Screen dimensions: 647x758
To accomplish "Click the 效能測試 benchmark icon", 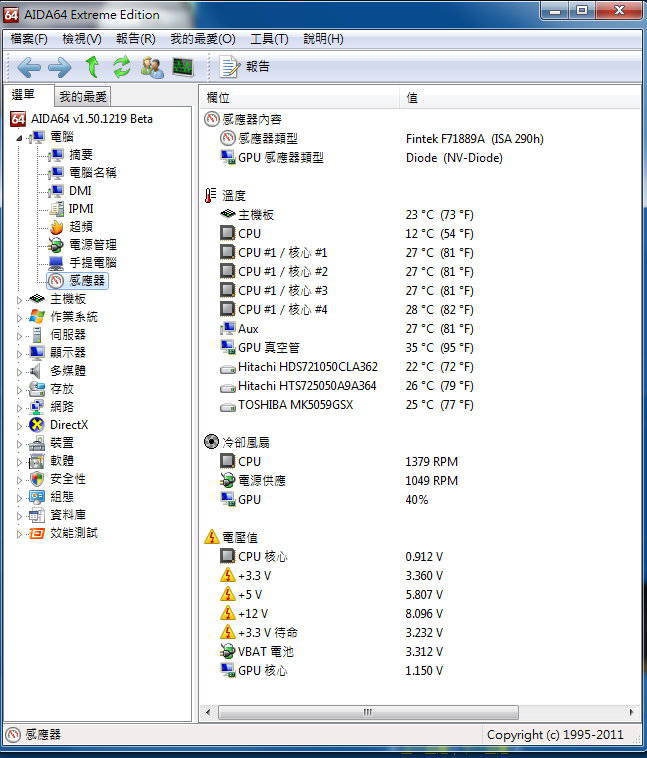I will (37, 534).
